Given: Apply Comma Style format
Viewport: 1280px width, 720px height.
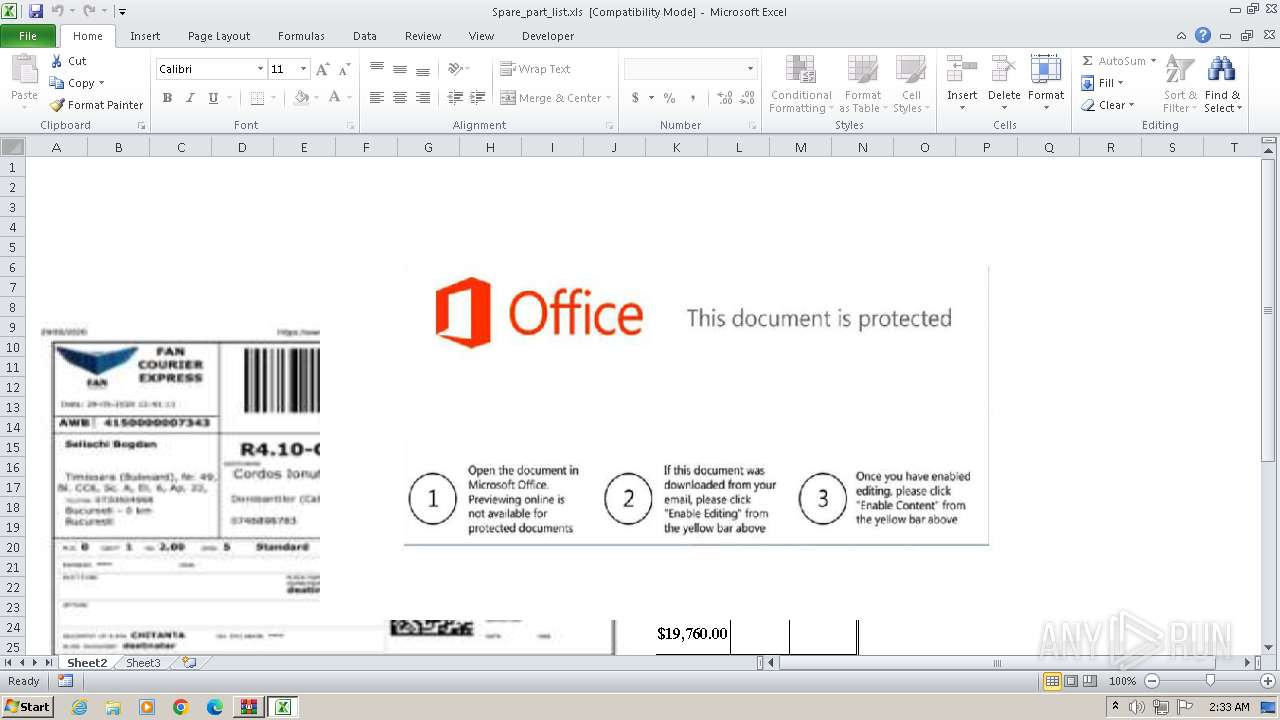Looking at the screenshot, I should click(x=694, y=98).
